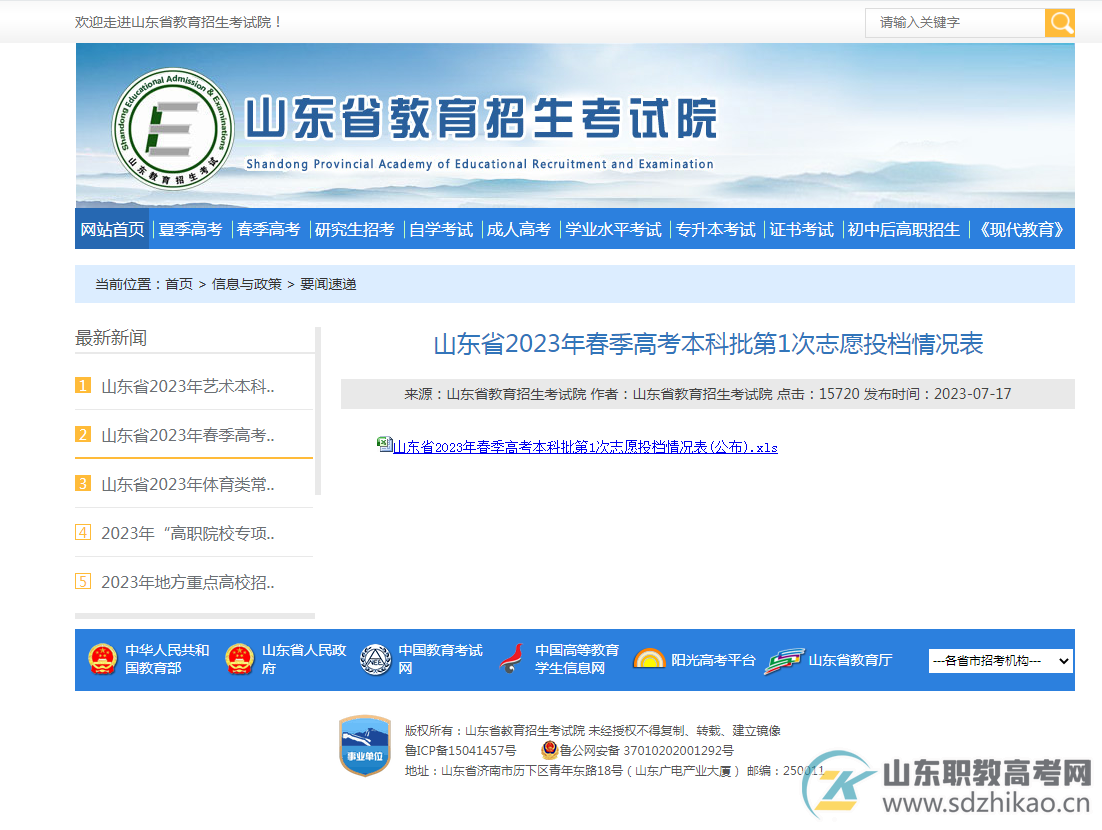This screenshot has height=830, width=1102.
Task: Click the outlined number 5 news badge
Action: [83, 581]
